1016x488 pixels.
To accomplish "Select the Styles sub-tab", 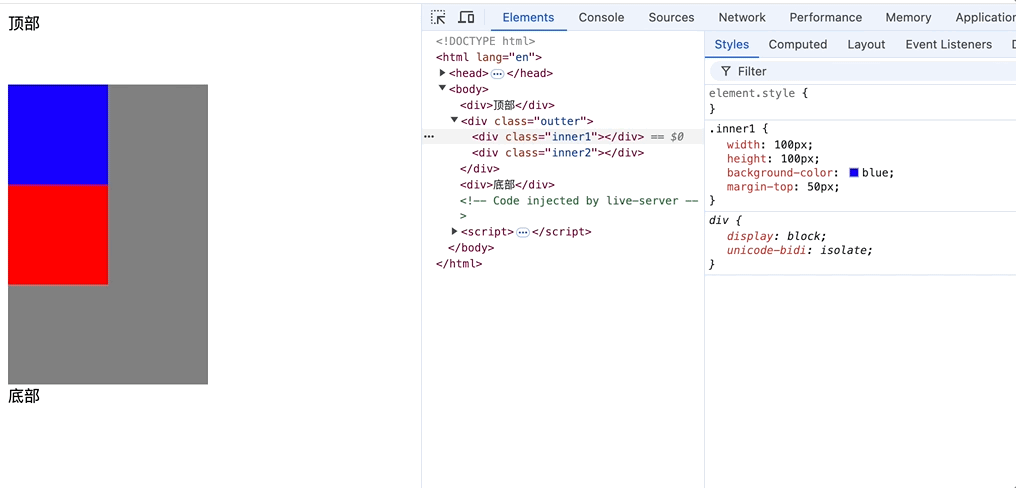I will tap(732, 45).
